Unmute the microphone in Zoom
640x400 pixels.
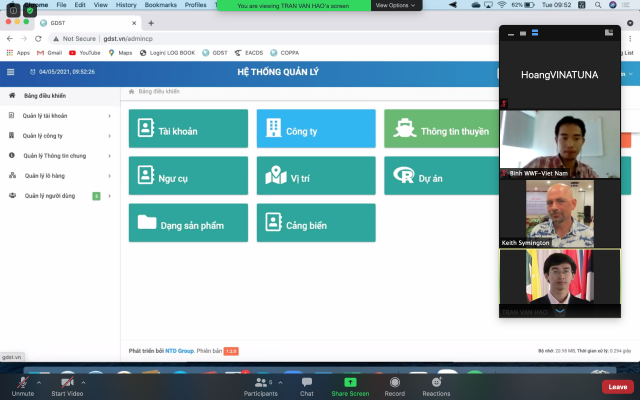[22, 382]
